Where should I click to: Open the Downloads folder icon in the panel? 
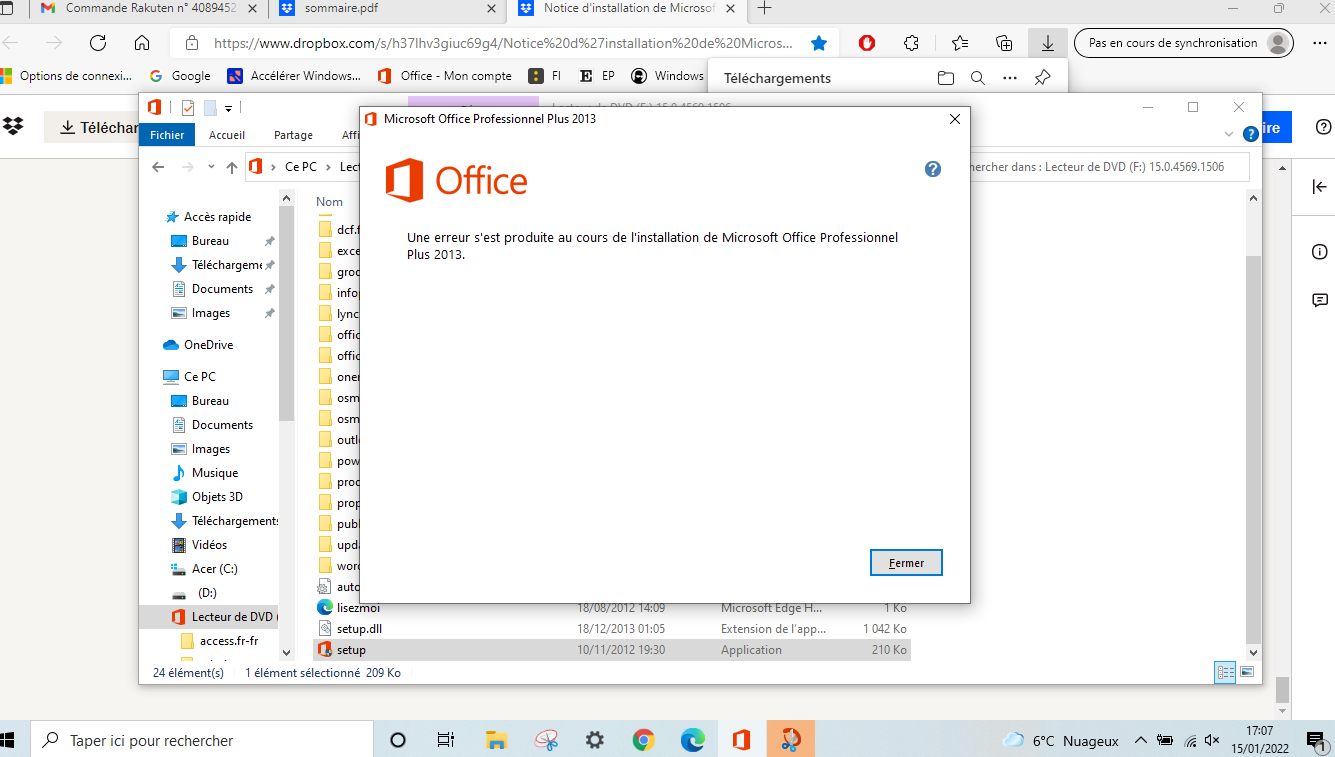pyautogui.click(x=945, y=77)
